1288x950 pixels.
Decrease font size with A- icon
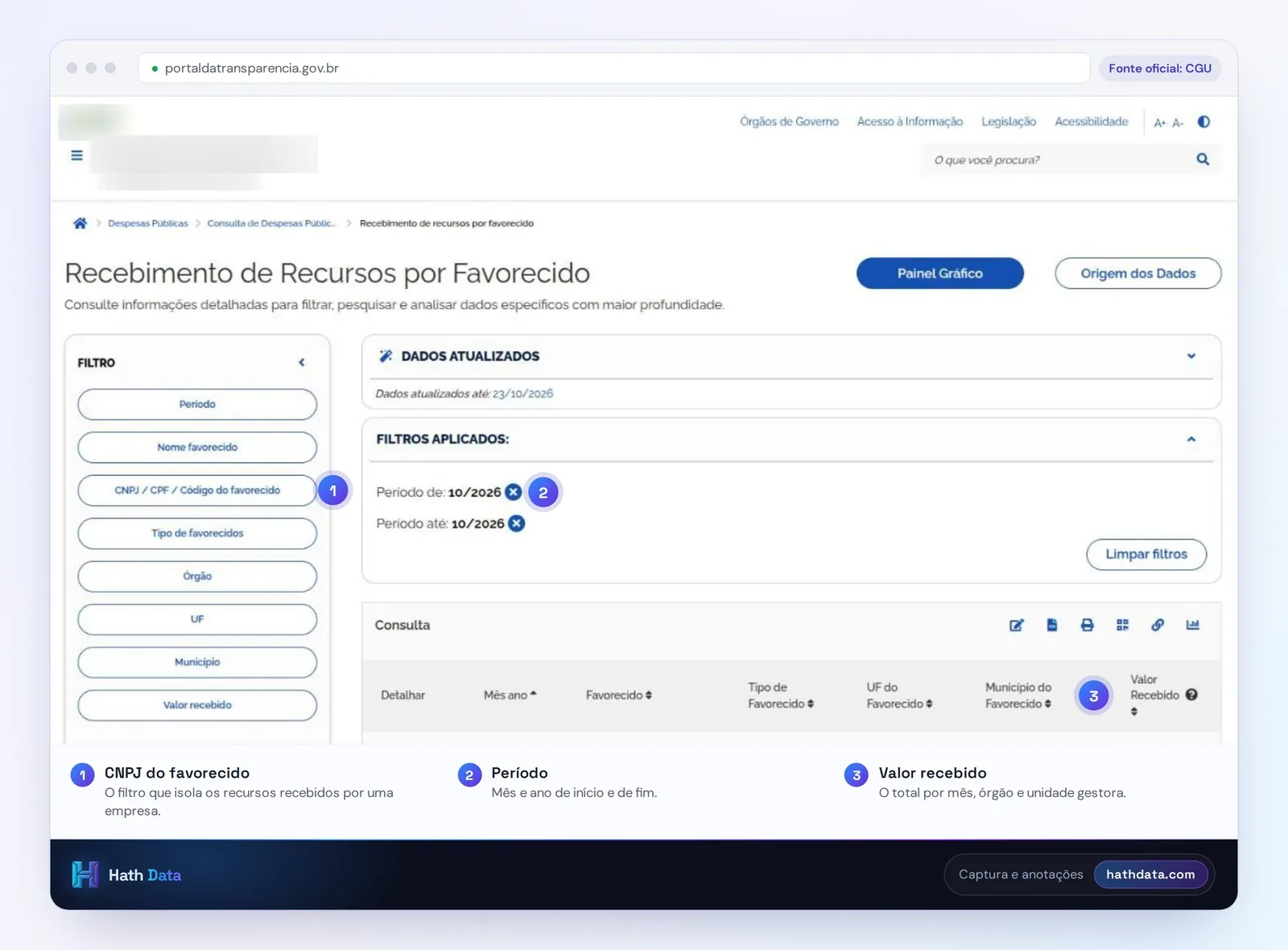1178,122
